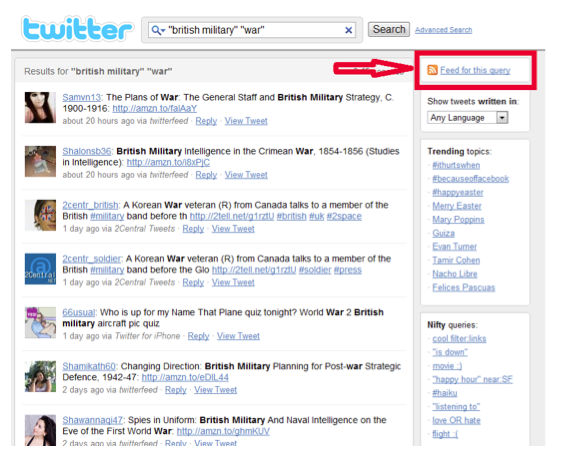The image size is (565, 465).
Task: Open nifty query cool filter:links
Action: (x=459, y=339)
